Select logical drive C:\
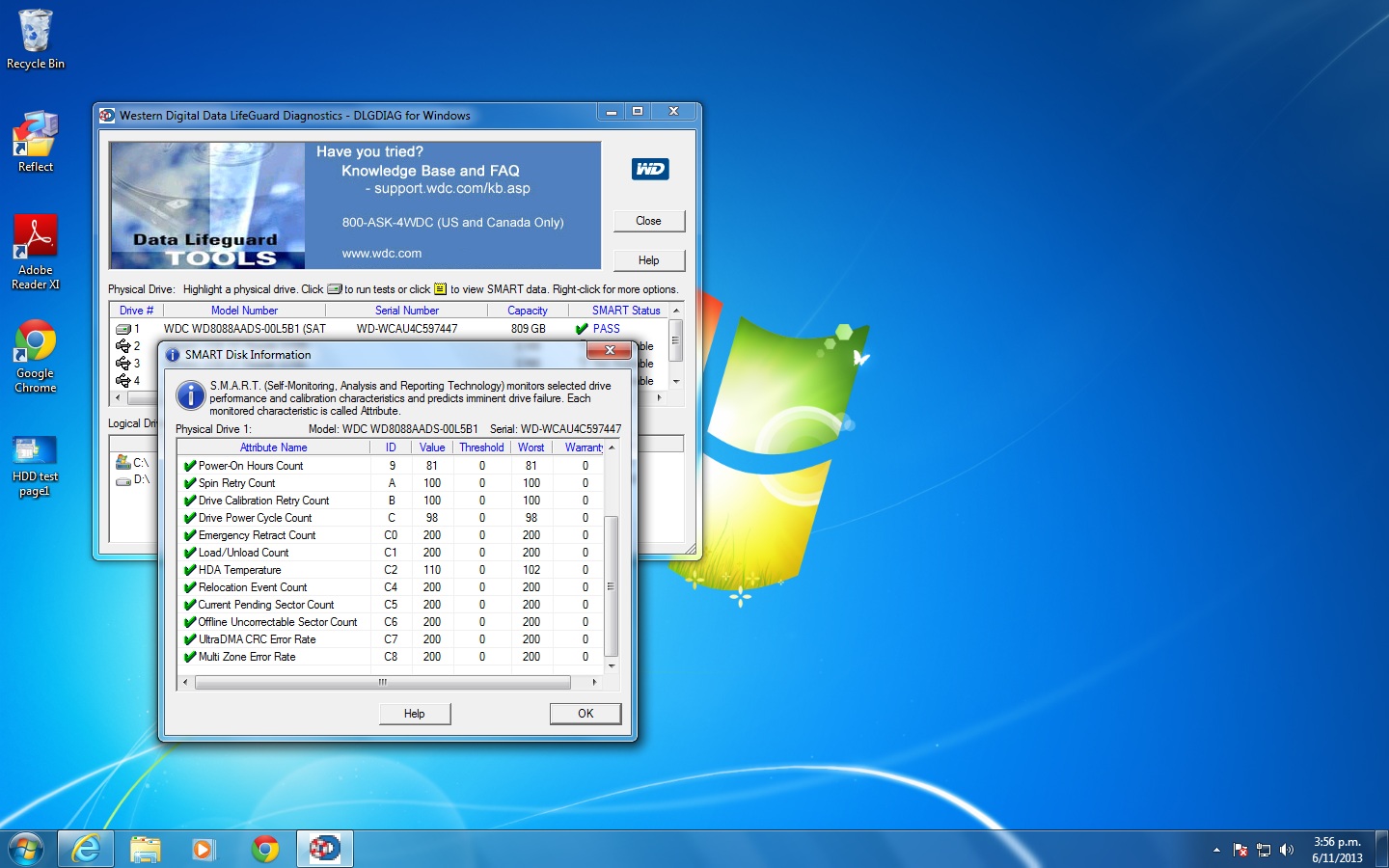 coord(132,463)
